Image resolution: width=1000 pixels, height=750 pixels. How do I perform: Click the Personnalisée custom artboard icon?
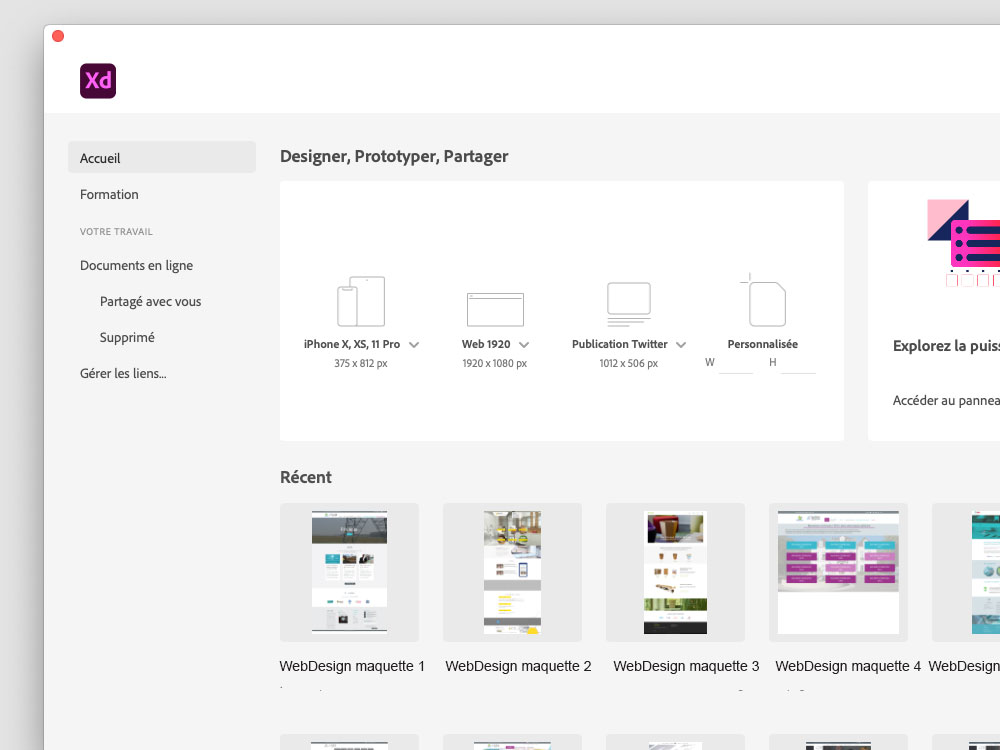(765, 300)
